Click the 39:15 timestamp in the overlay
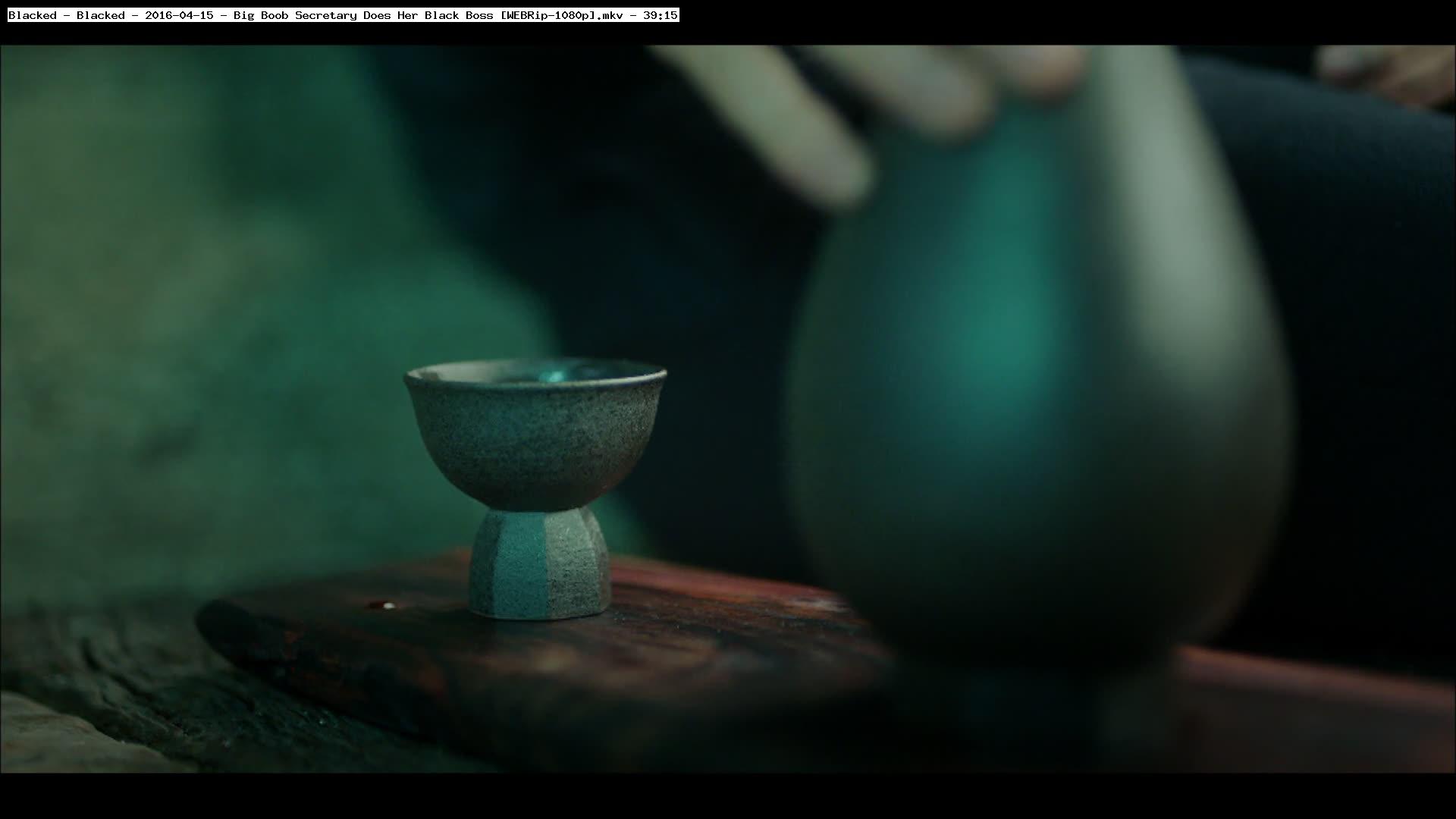This screenshot has width=1456, height=819. point(659,15)
